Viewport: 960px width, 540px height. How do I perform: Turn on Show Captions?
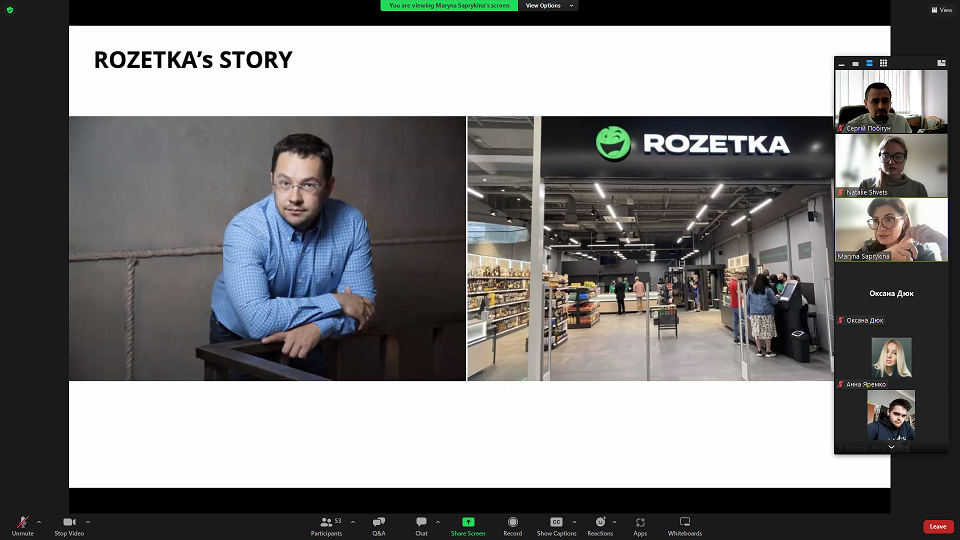click(556, 525)
